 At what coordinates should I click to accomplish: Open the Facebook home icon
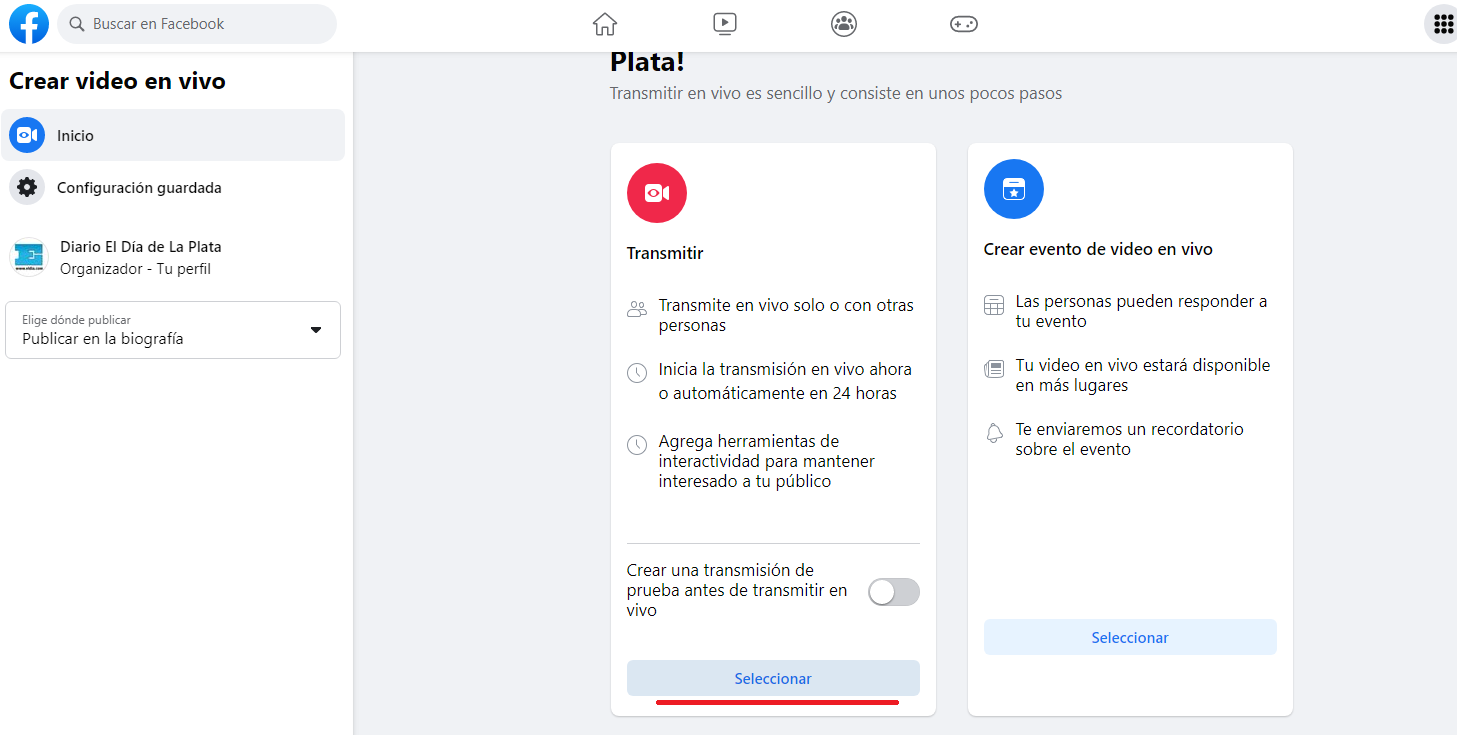point(604,23)
